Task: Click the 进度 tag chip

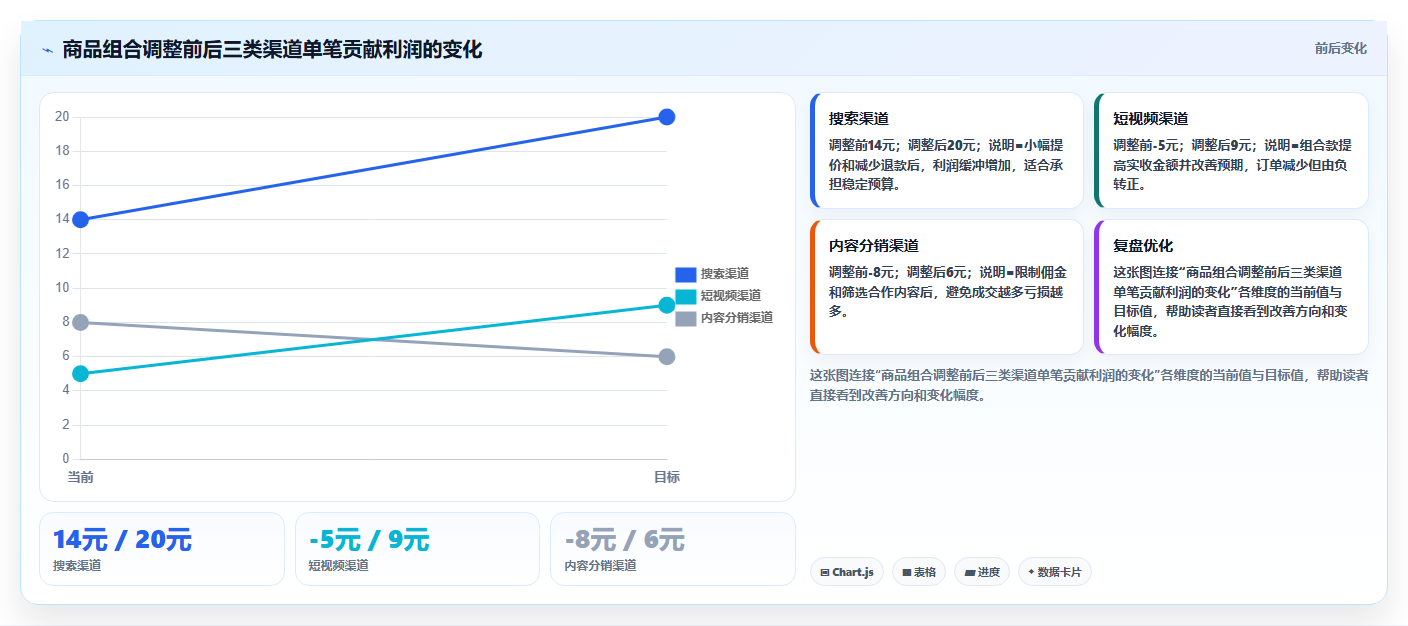Action: [x=981, y=572]
